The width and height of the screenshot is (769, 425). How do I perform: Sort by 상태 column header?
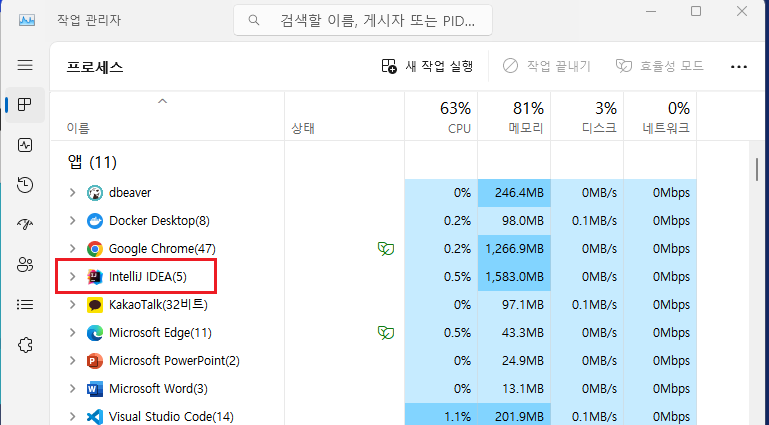coord(344,116)
